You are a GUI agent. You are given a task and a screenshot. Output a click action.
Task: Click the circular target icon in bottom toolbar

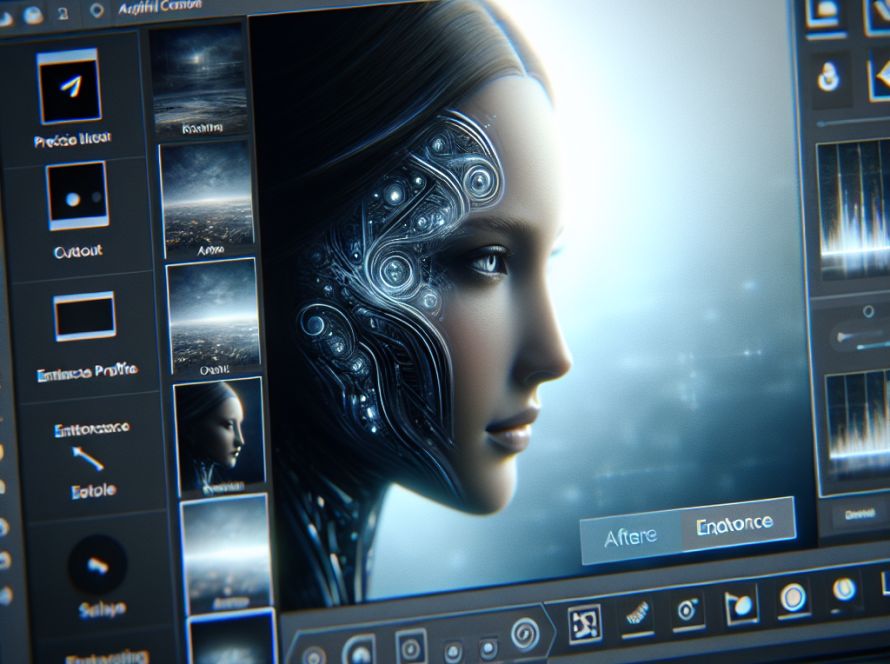coord(688,607)
